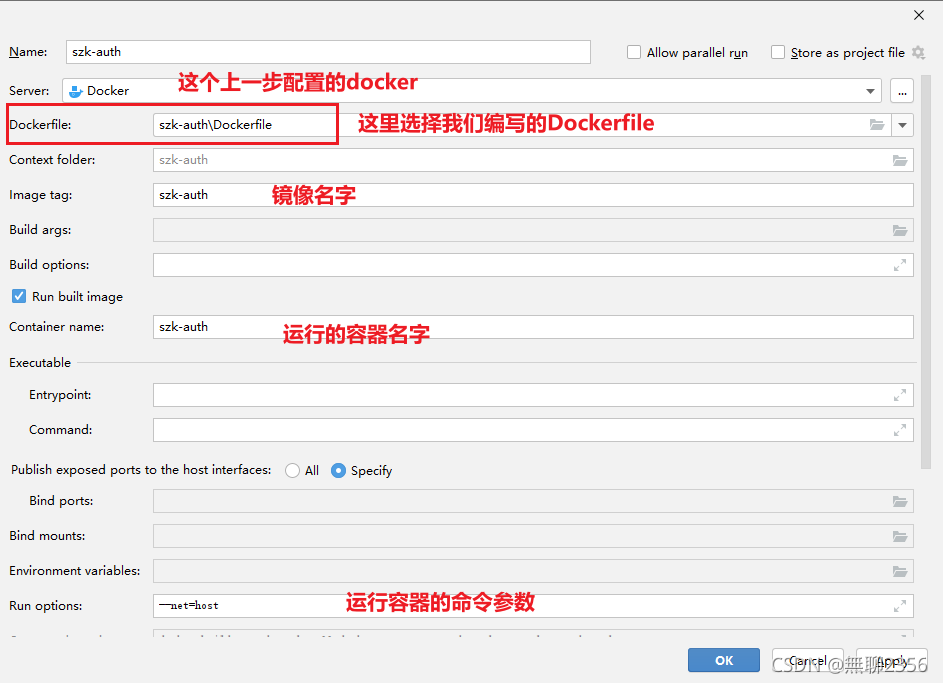Click the Build args folder browse icon
The image size is (943, 683).
[901, 230]
